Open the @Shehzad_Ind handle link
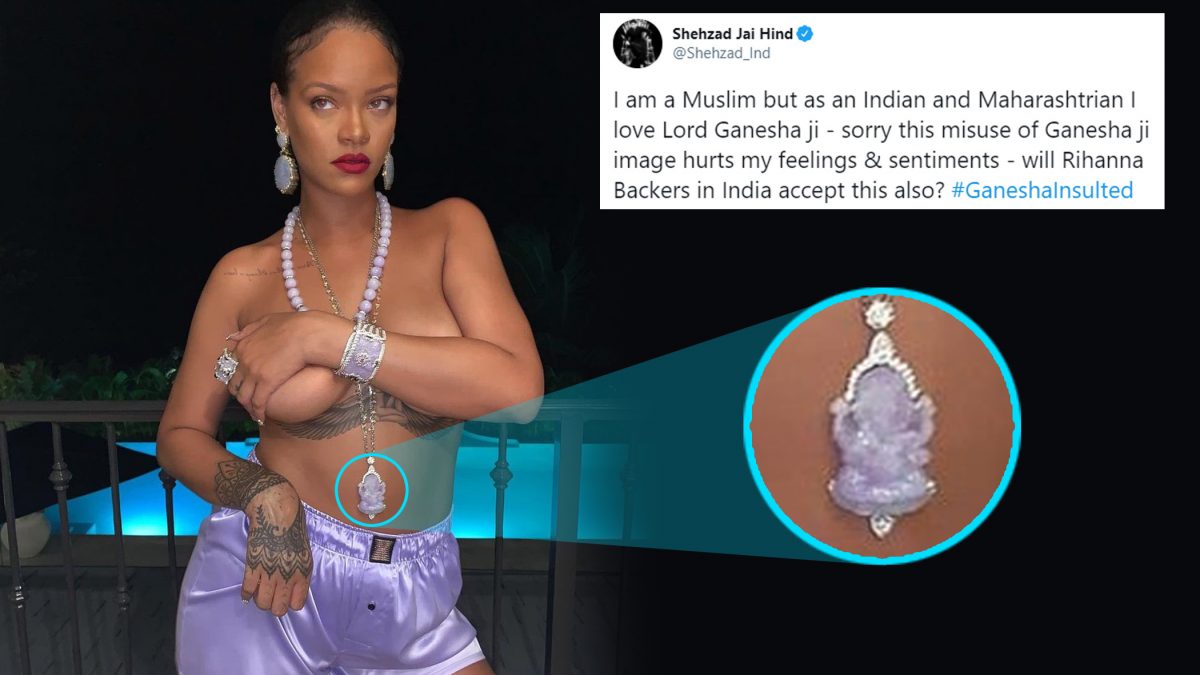1200x675 pixels. pyautogui.click(x=721, y=54)
